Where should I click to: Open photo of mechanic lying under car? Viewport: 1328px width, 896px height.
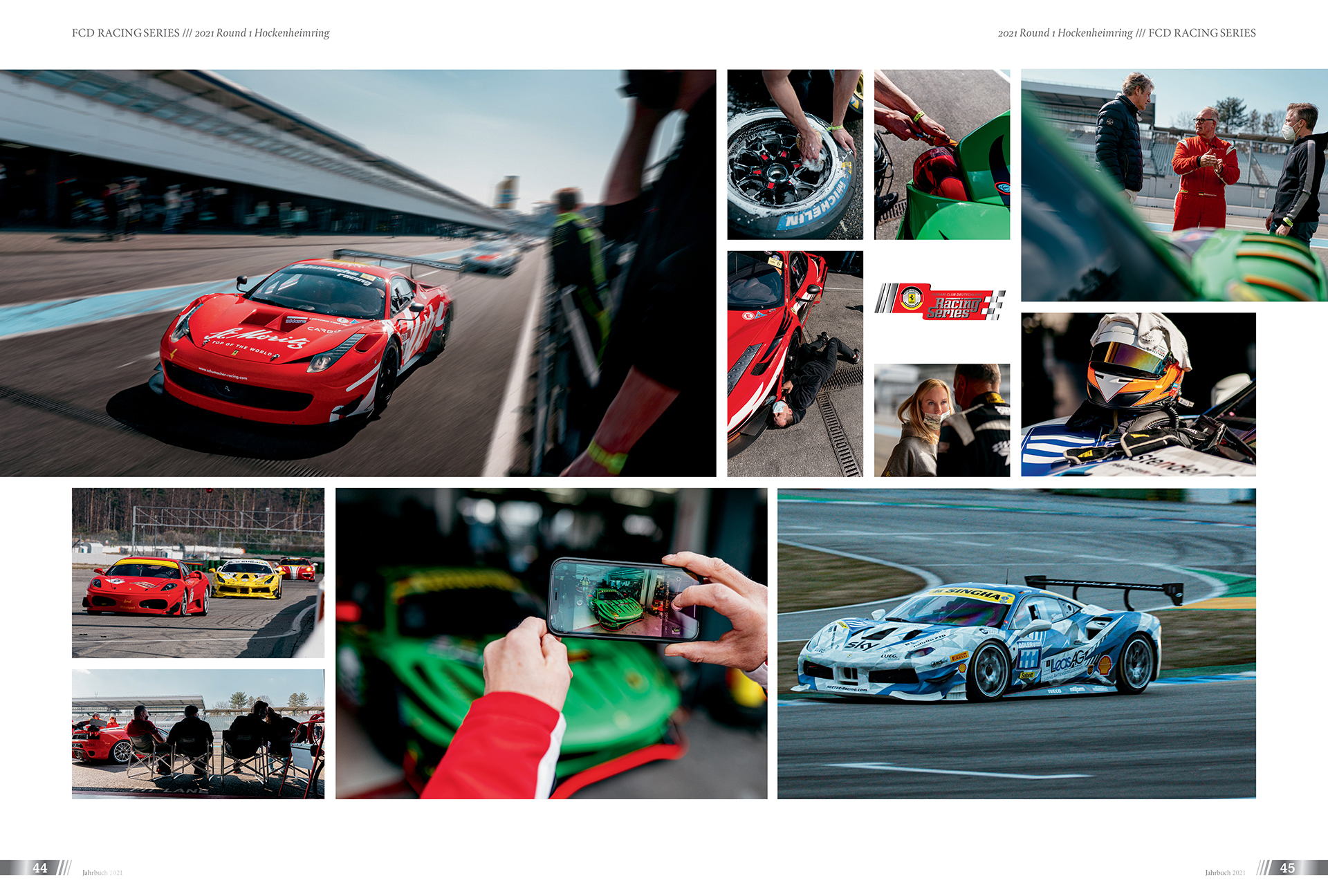tap(795, 363)
